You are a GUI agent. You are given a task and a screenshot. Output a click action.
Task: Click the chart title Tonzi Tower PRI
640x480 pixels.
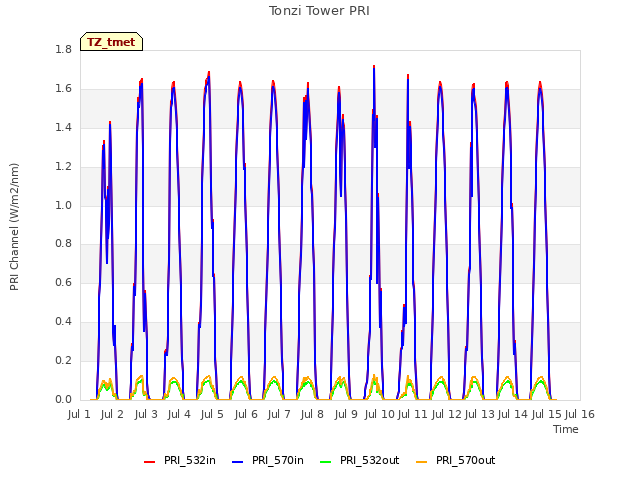click(319, 11)
